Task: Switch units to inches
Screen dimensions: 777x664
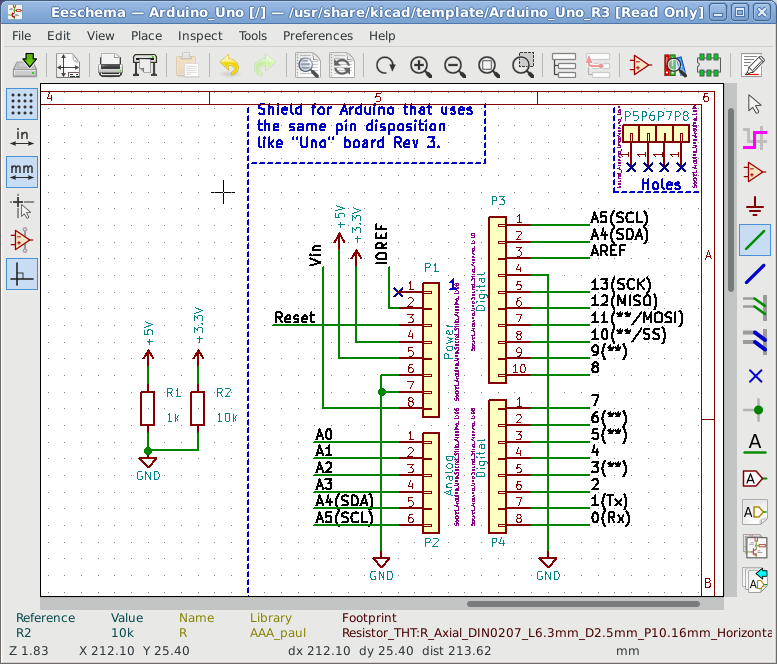Action: click(x=22, y=138)
